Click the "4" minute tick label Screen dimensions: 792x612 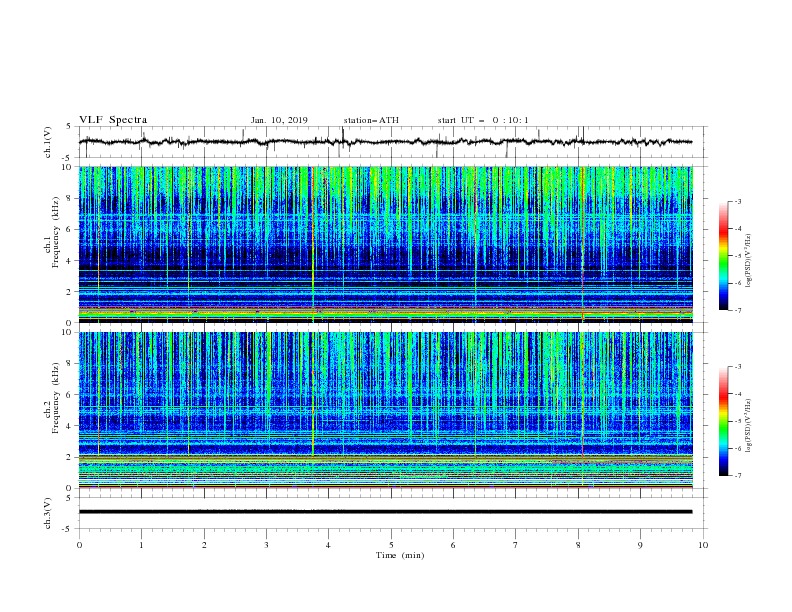[x=328, y=545]
